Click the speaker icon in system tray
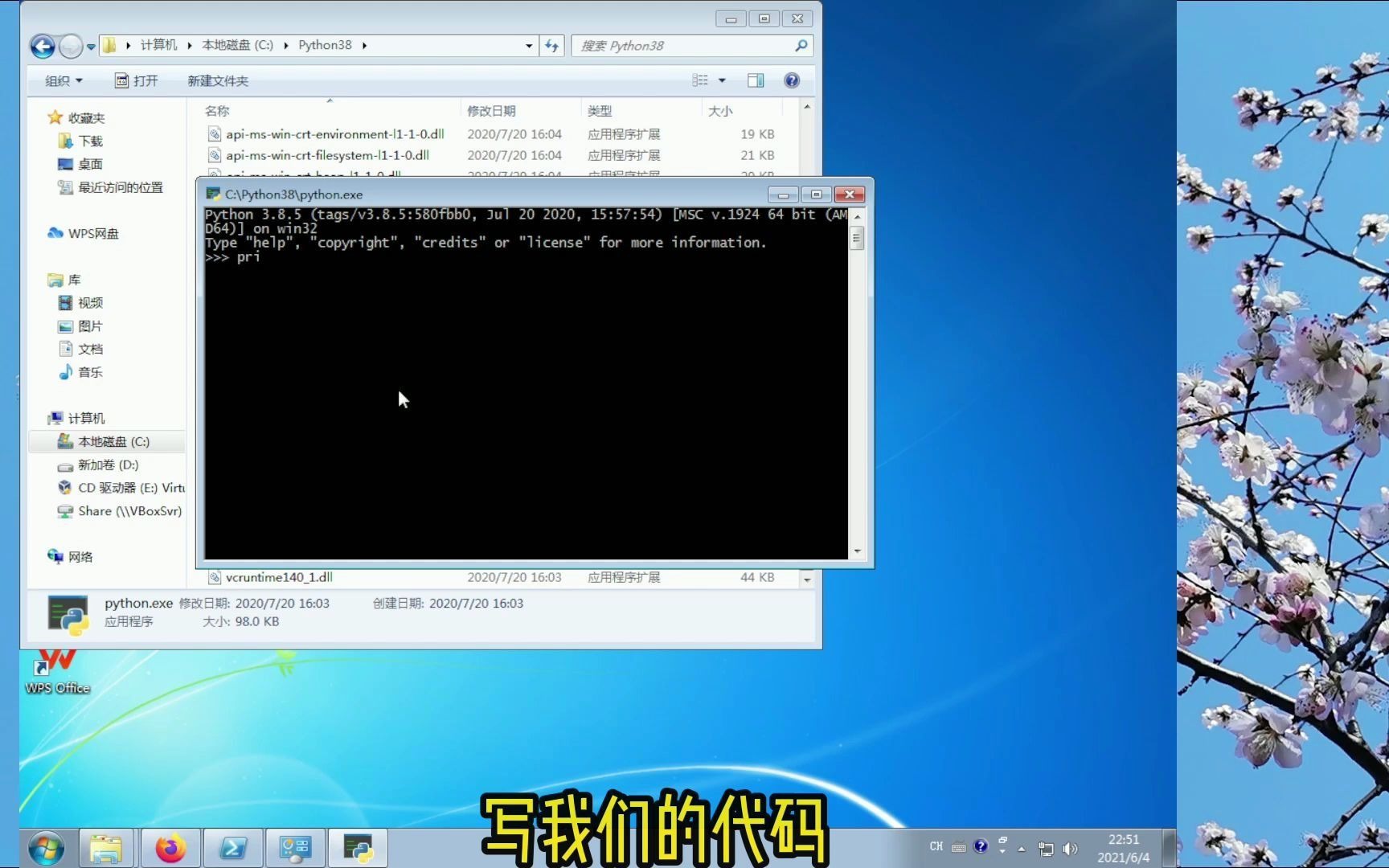Image resolution: width=1389 pixels, height=868 pixels. click(1071, 847)
